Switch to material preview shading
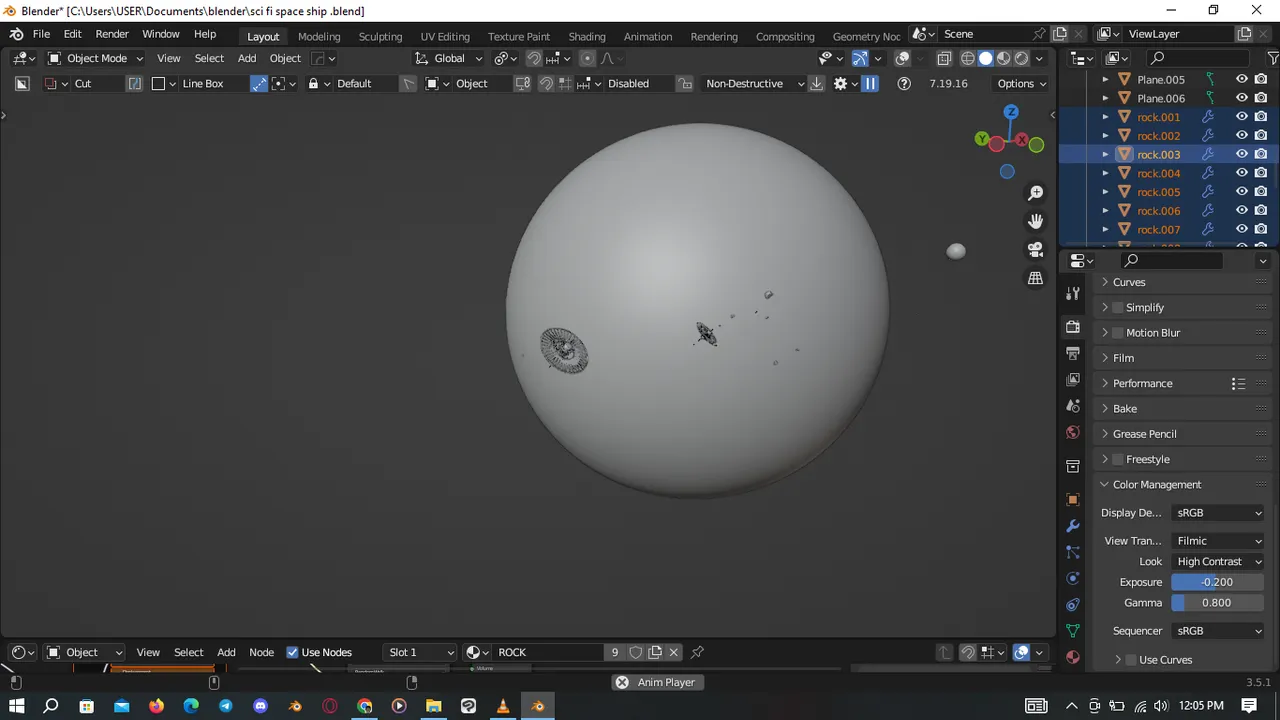This screenshot has width=1280, height=720. [x=1003, y=58]
